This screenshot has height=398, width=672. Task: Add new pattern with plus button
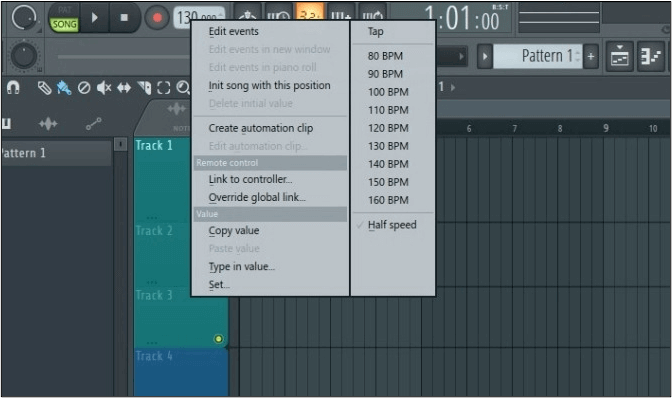point(591,56)
